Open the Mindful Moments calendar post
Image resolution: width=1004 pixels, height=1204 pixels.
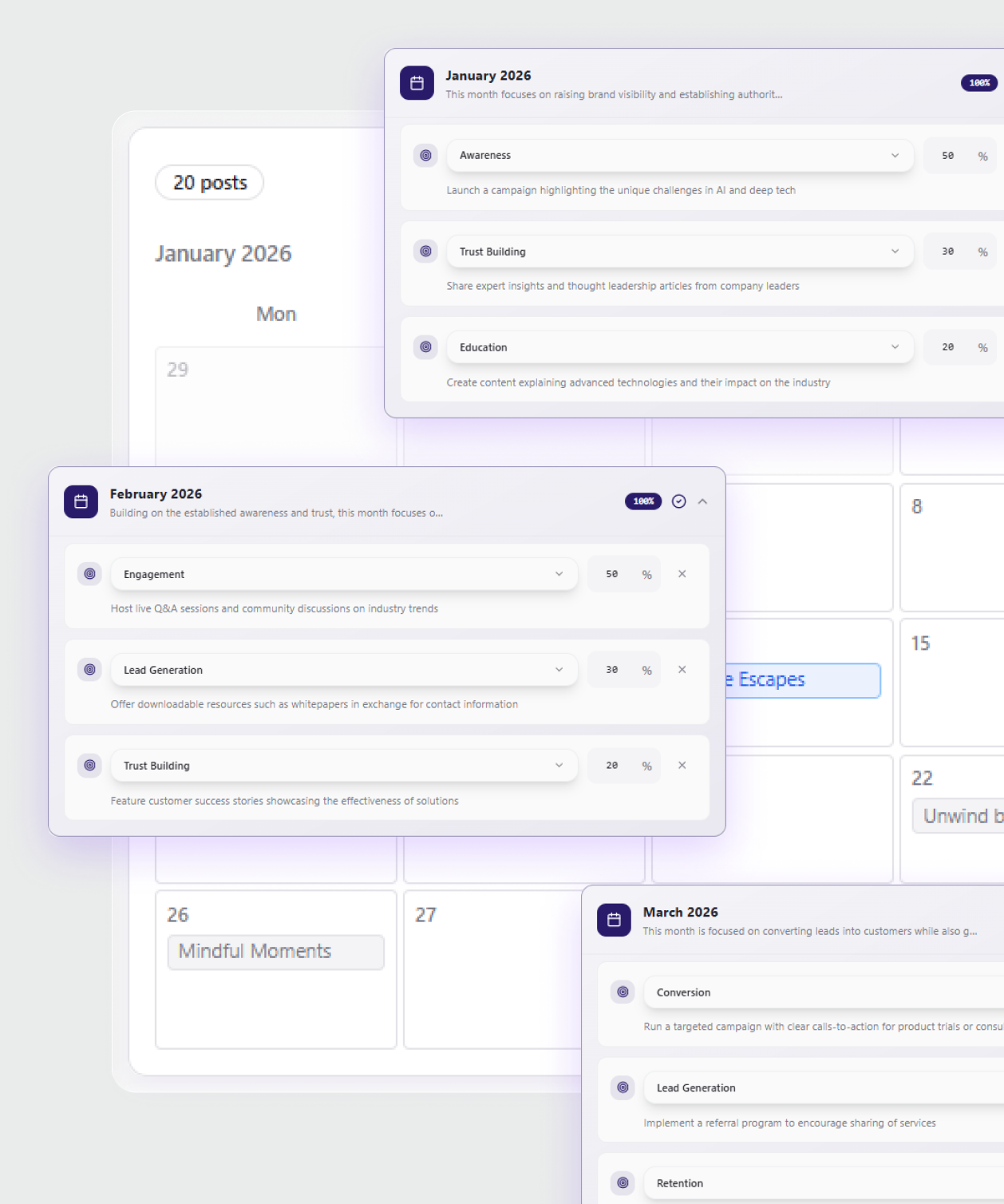click(x=276, y=952)
